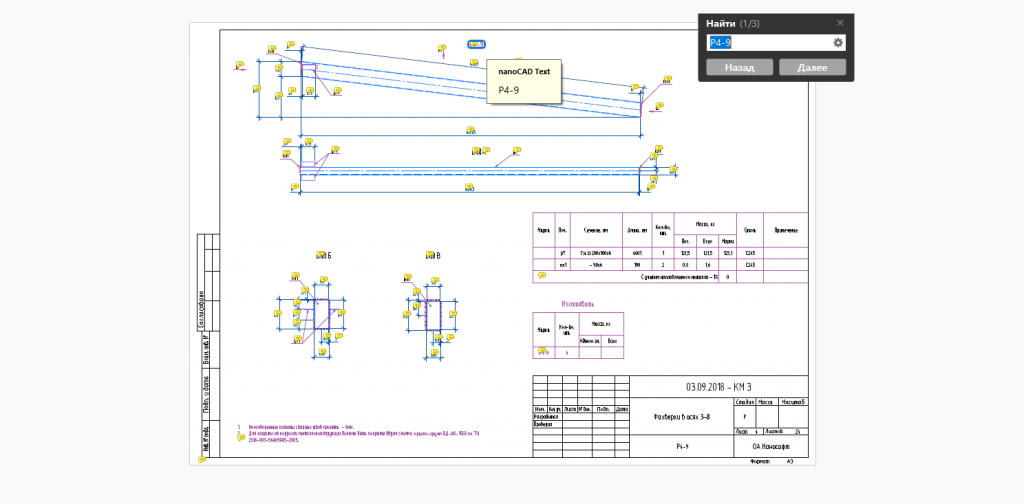The width and height of the screenshot is (1024, 504).
Task: Open comment icon in materials table bottom row
Action: pyautogui.click(x=541, y=276)
